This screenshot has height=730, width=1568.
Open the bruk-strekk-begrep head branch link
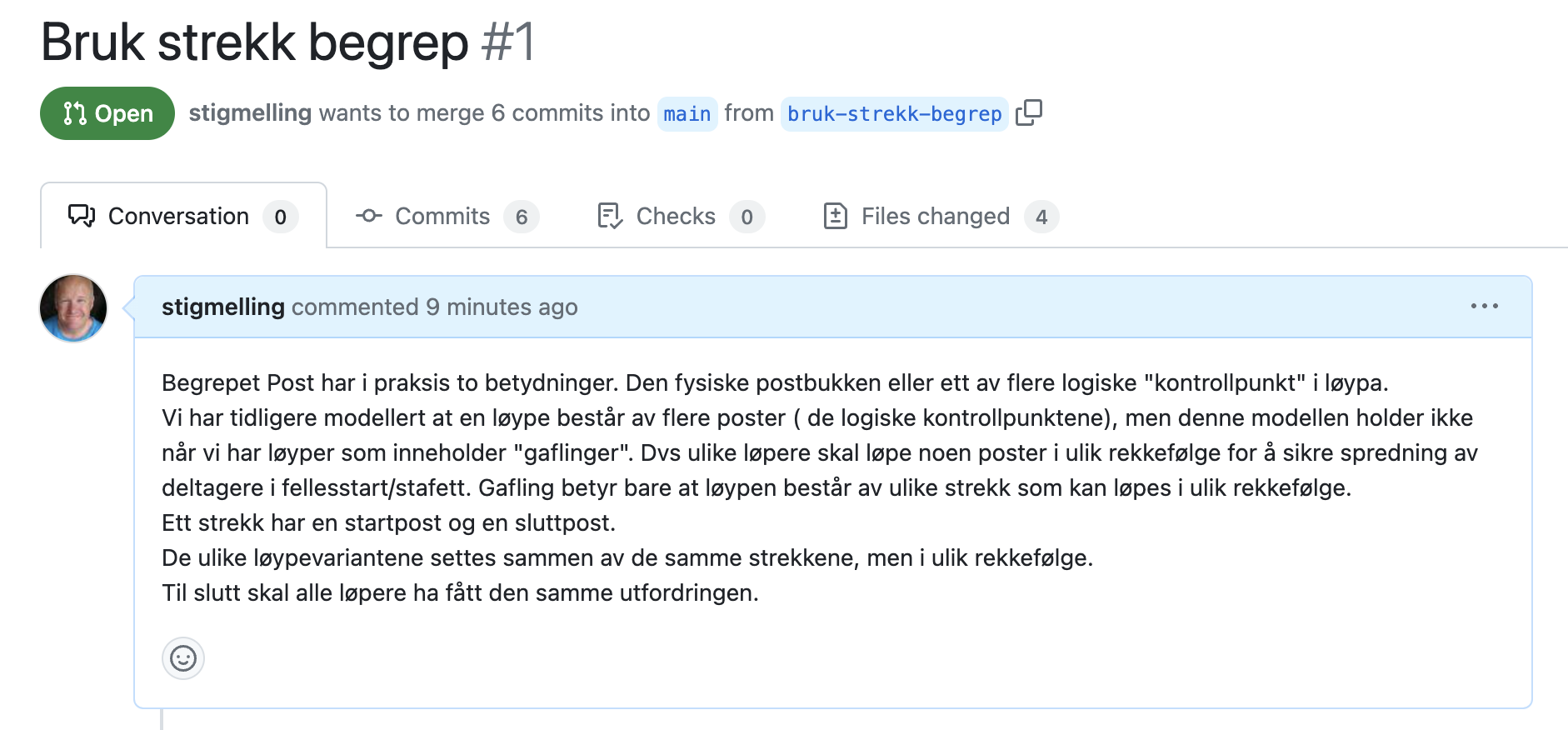tap(894, 113)
